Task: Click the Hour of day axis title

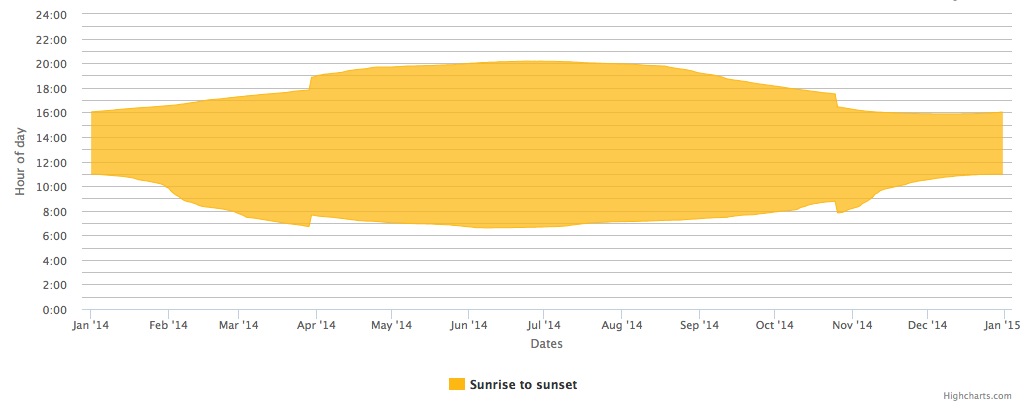Action: pos(20,161)
